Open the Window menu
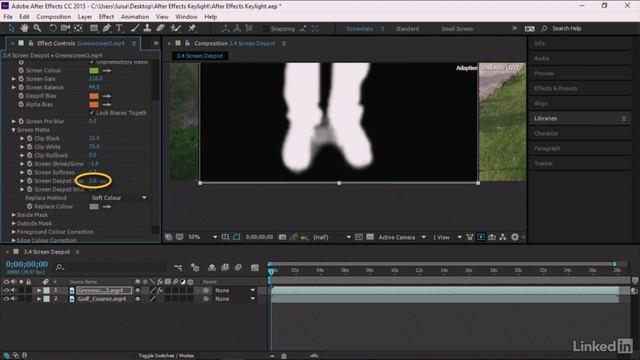The width and height of the screenshot is (640, 360). 186,17
